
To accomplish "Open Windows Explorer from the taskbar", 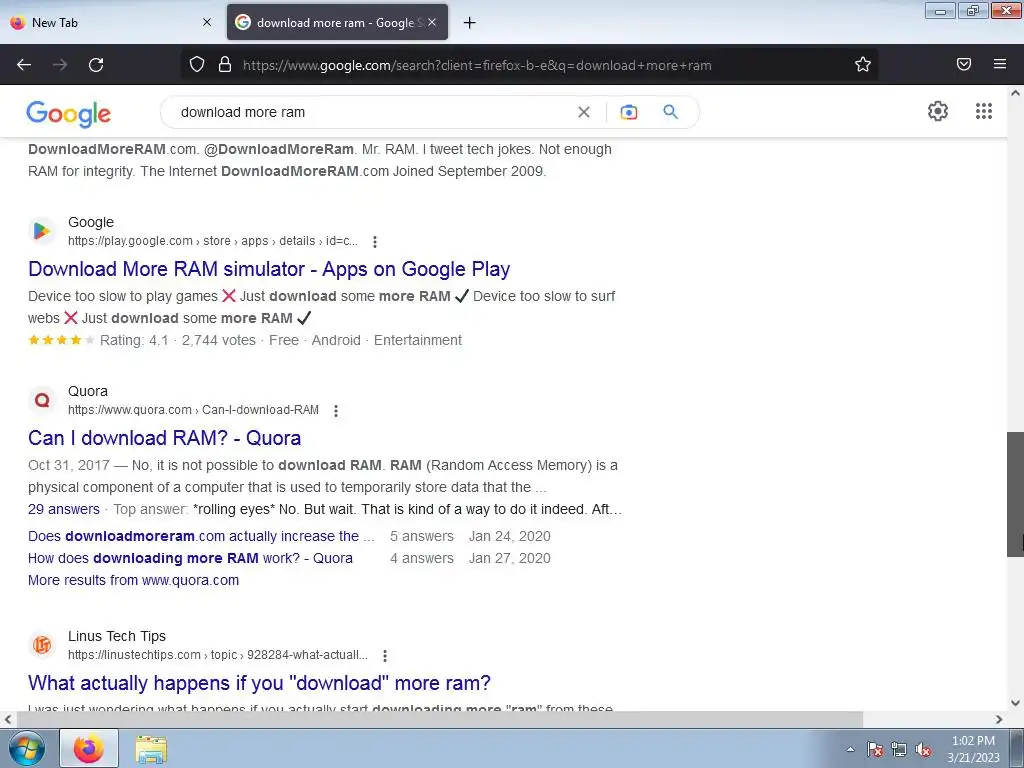I will [x=151, y=749].
